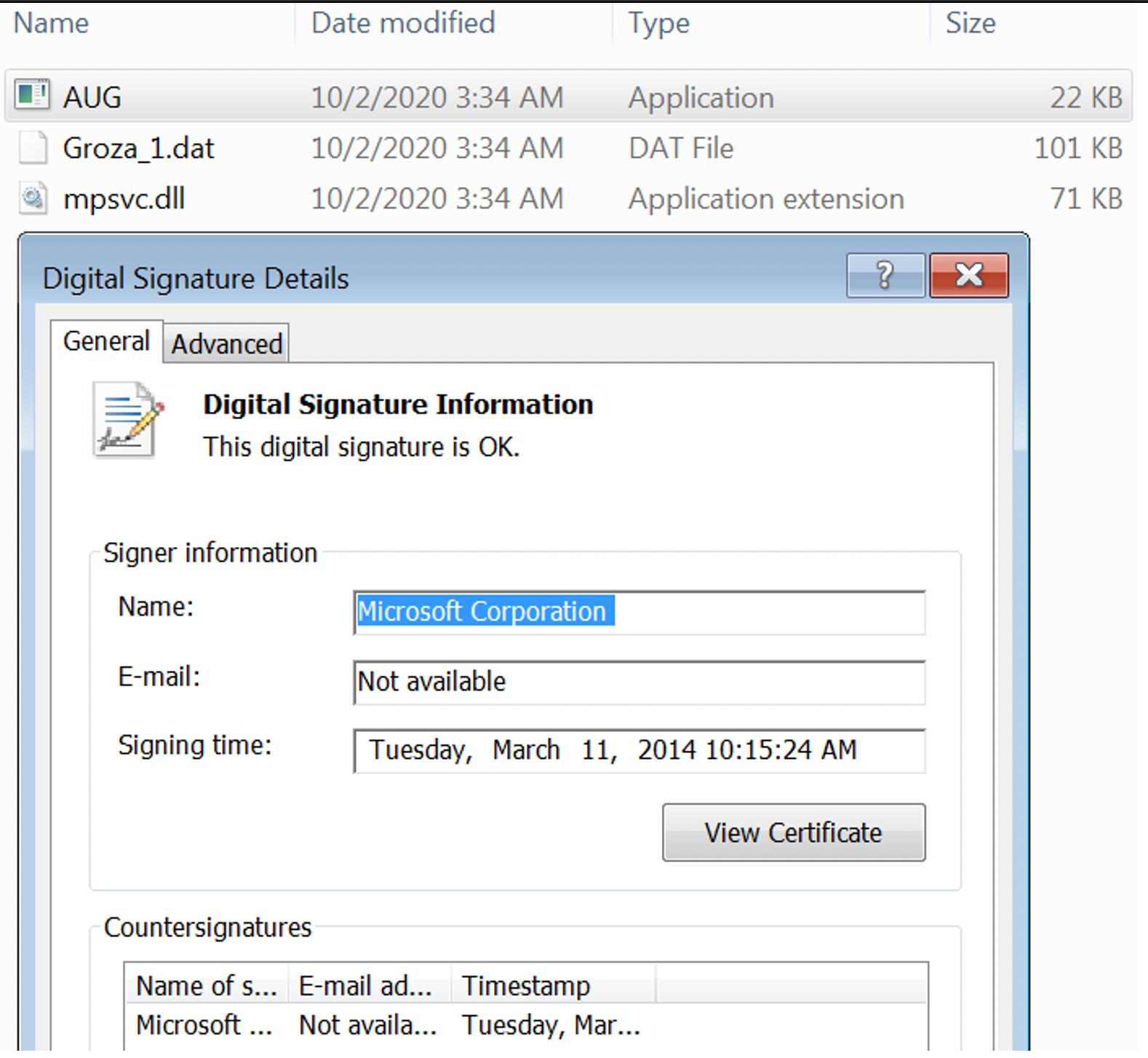Screen dimensions: 1148x1058
Task: Click the 'Not availa...' countersignature cell
Action: (368, 1025)
